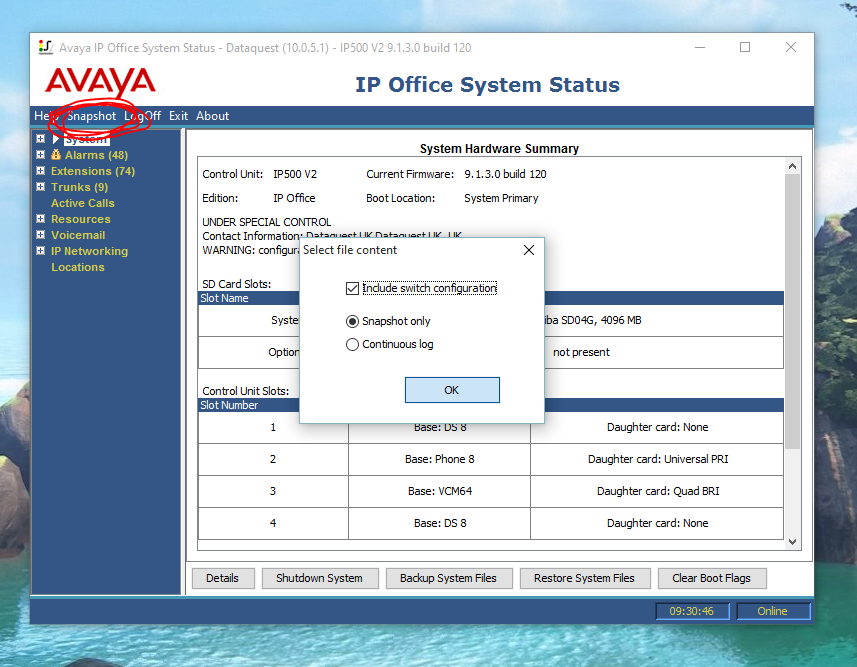The width and height of the screenshot is (857, 667).
Task: Close the Avaya System Status window
Action: [790, 48]
